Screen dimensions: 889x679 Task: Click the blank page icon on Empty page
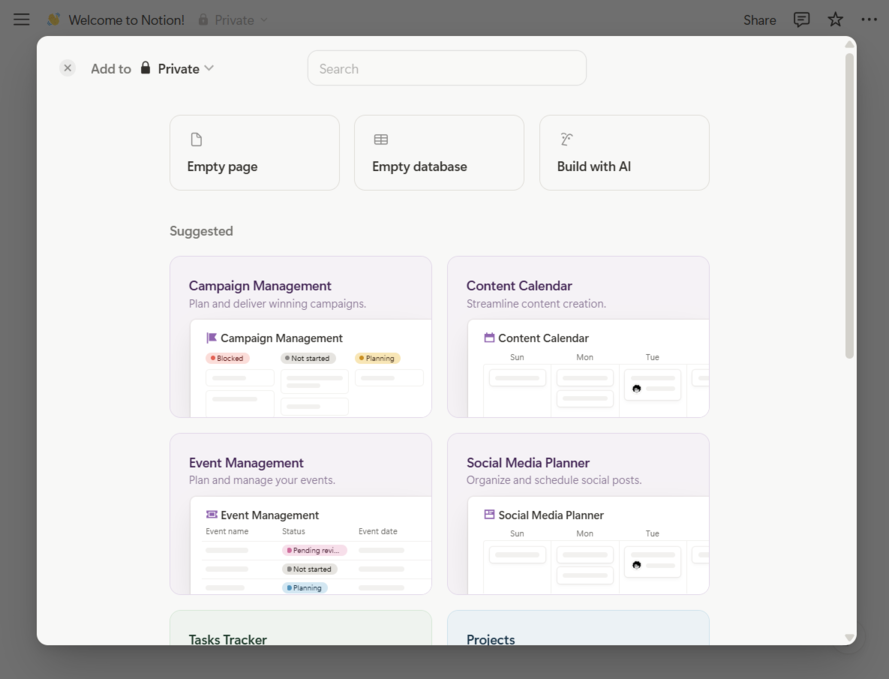pos(196,139)
